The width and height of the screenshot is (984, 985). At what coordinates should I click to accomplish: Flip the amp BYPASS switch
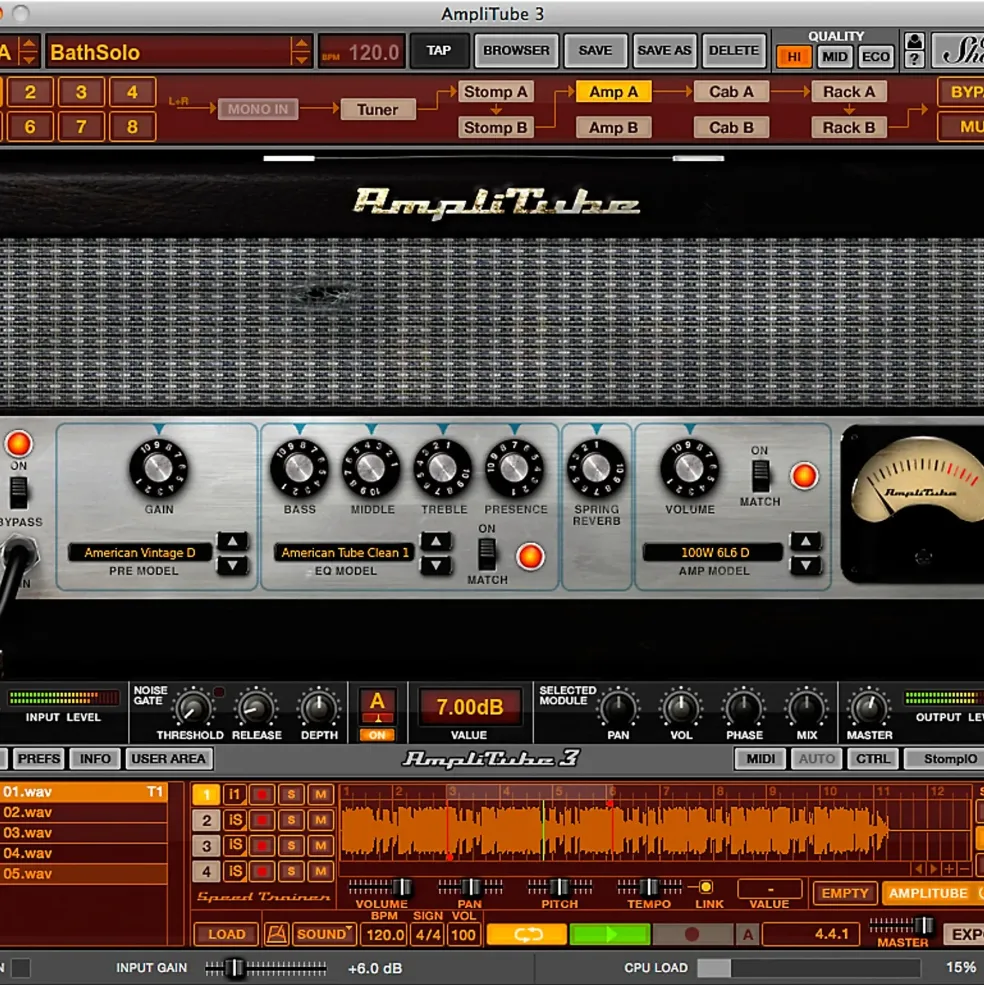click(x=18, y=493)
